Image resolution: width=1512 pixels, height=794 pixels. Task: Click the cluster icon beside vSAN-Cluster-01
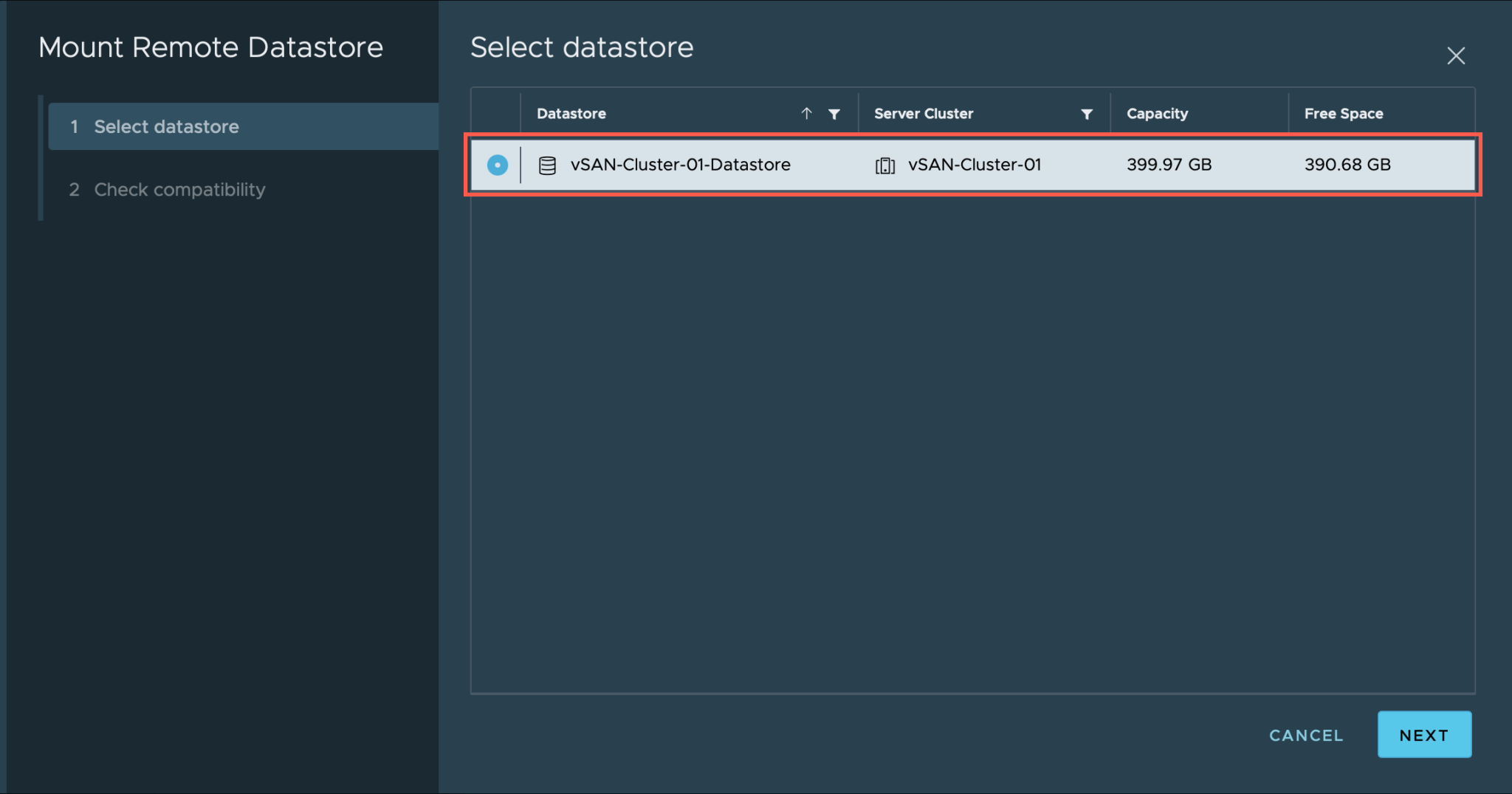tap(885, 165)
